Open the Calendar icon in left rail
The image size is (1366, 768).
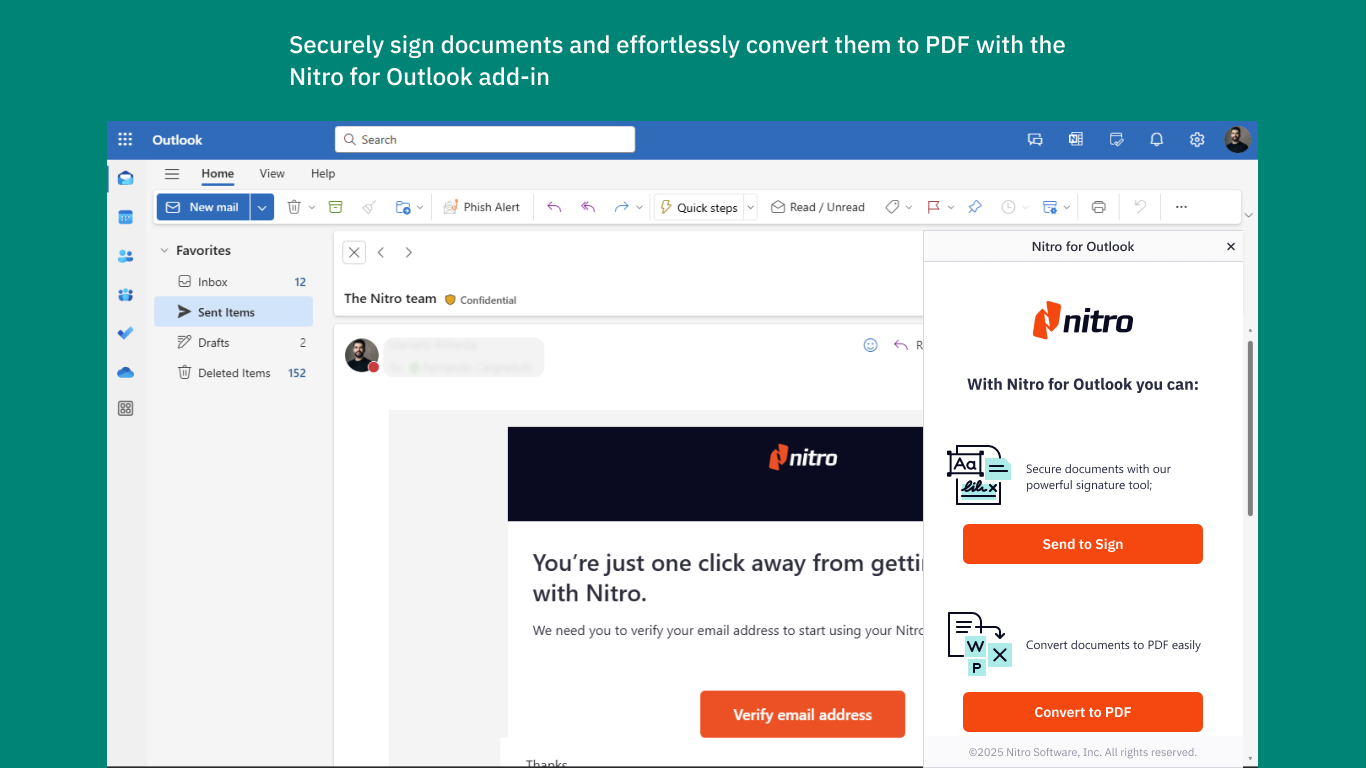pos(125,217)
